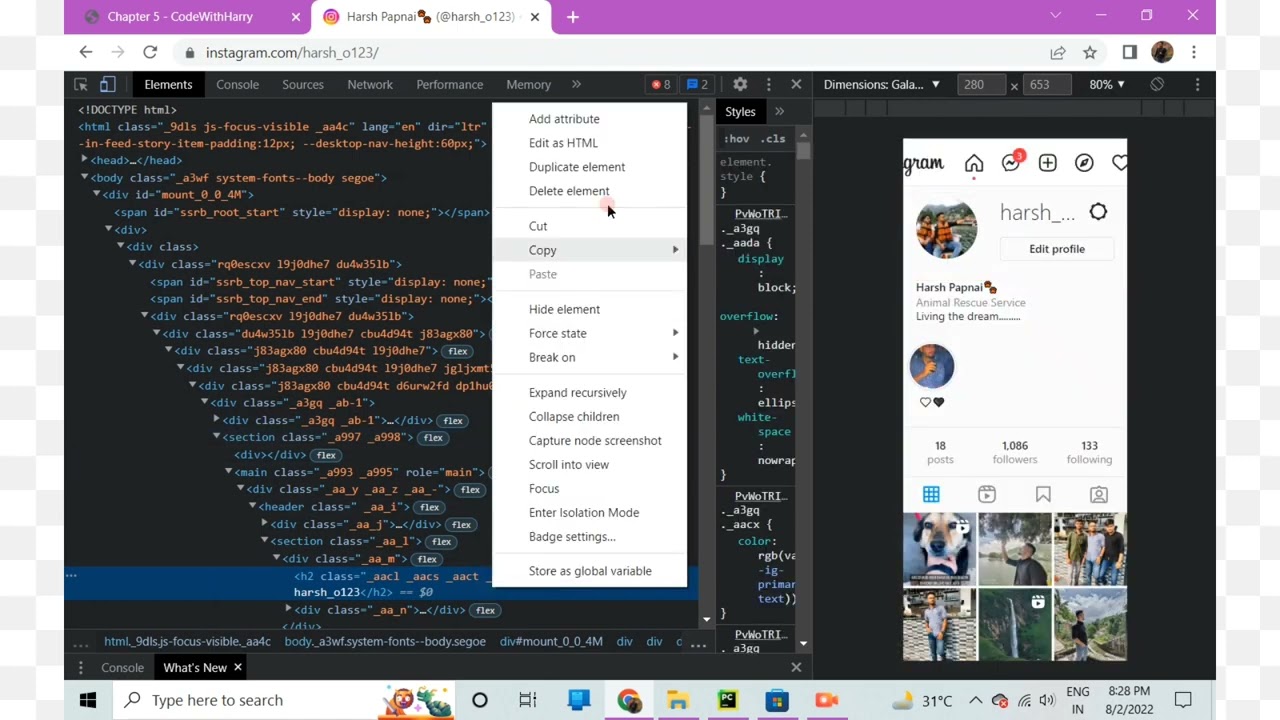This screenshot has height=720, width=1280.
Task: View the 133 following list
Action: coord(1089,452)
